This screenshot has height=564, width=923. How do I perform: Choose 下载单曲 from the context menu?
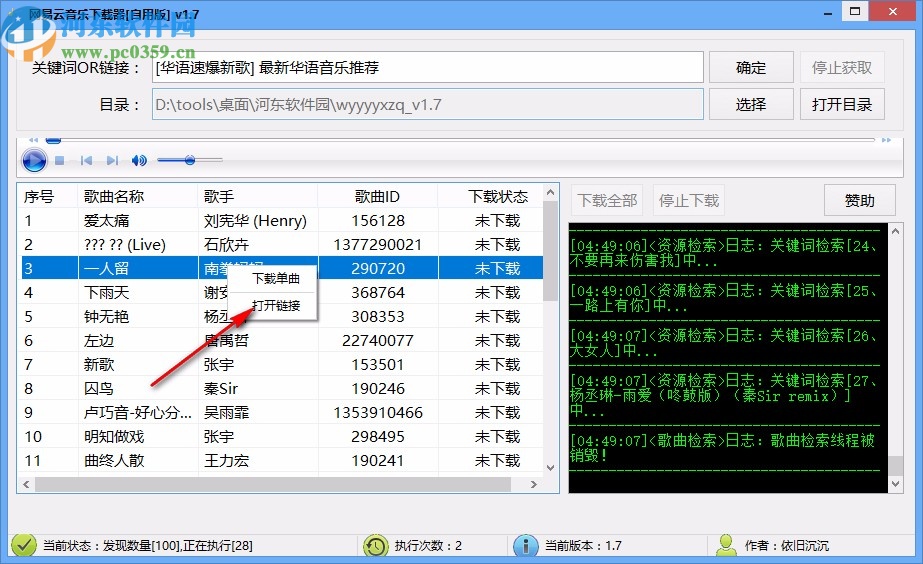[276, 278]
